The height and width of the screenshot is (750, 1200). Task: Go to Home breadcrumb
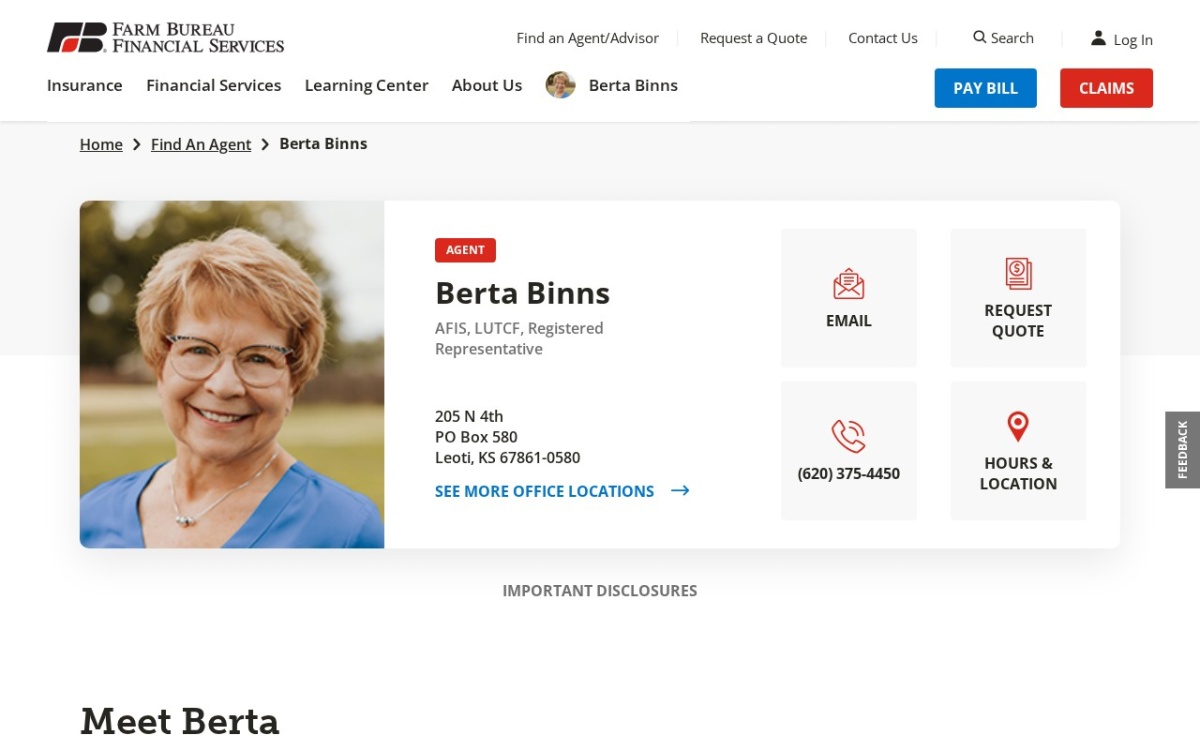pos(101,144)
